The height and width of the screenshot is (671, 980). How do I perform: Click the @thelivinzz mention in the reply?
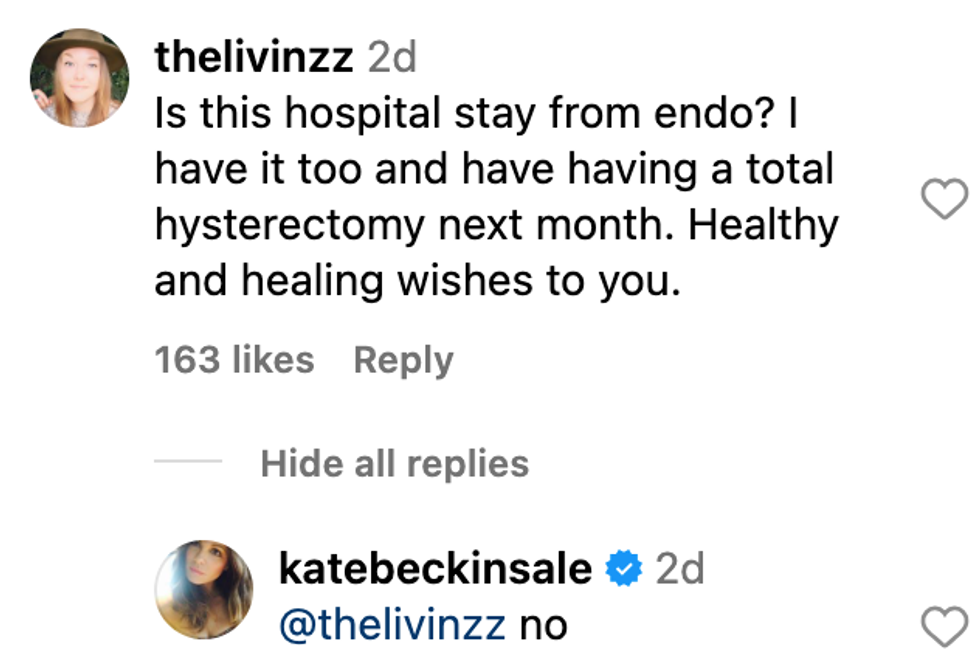click(x=393, y=626)
